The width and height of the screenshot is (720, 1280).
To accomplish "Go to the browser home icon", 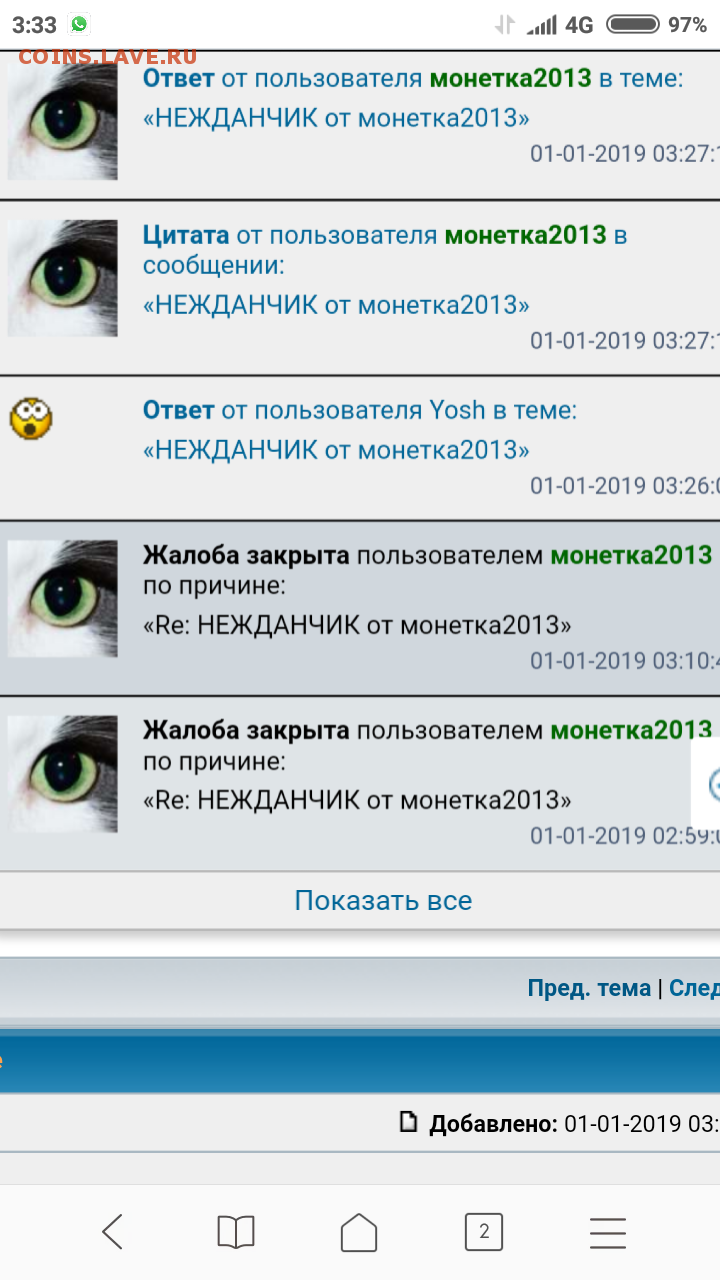I will click(359, 1232).
